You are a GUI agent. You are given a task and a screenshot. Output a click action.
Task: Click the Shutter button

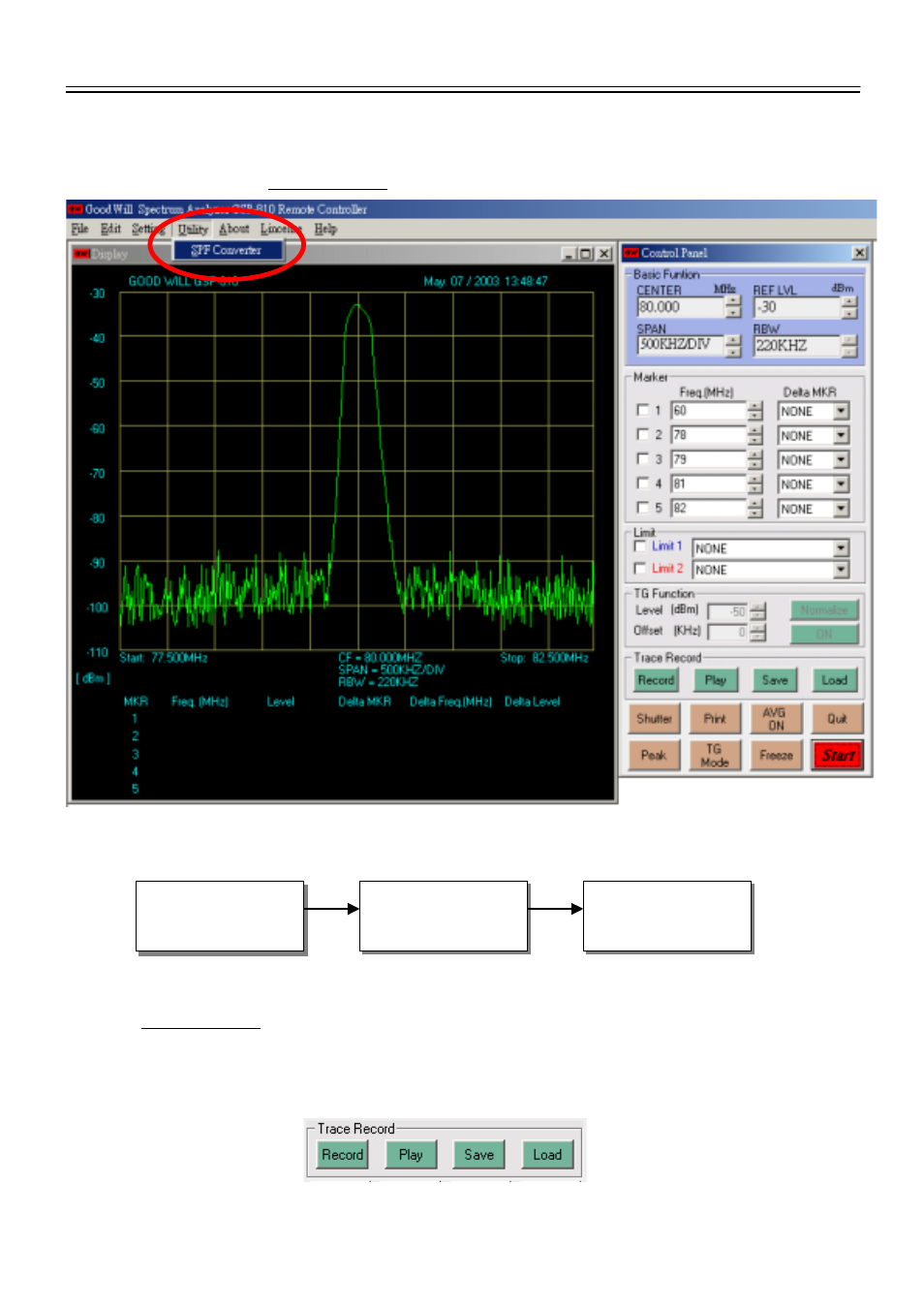[654, 719]
